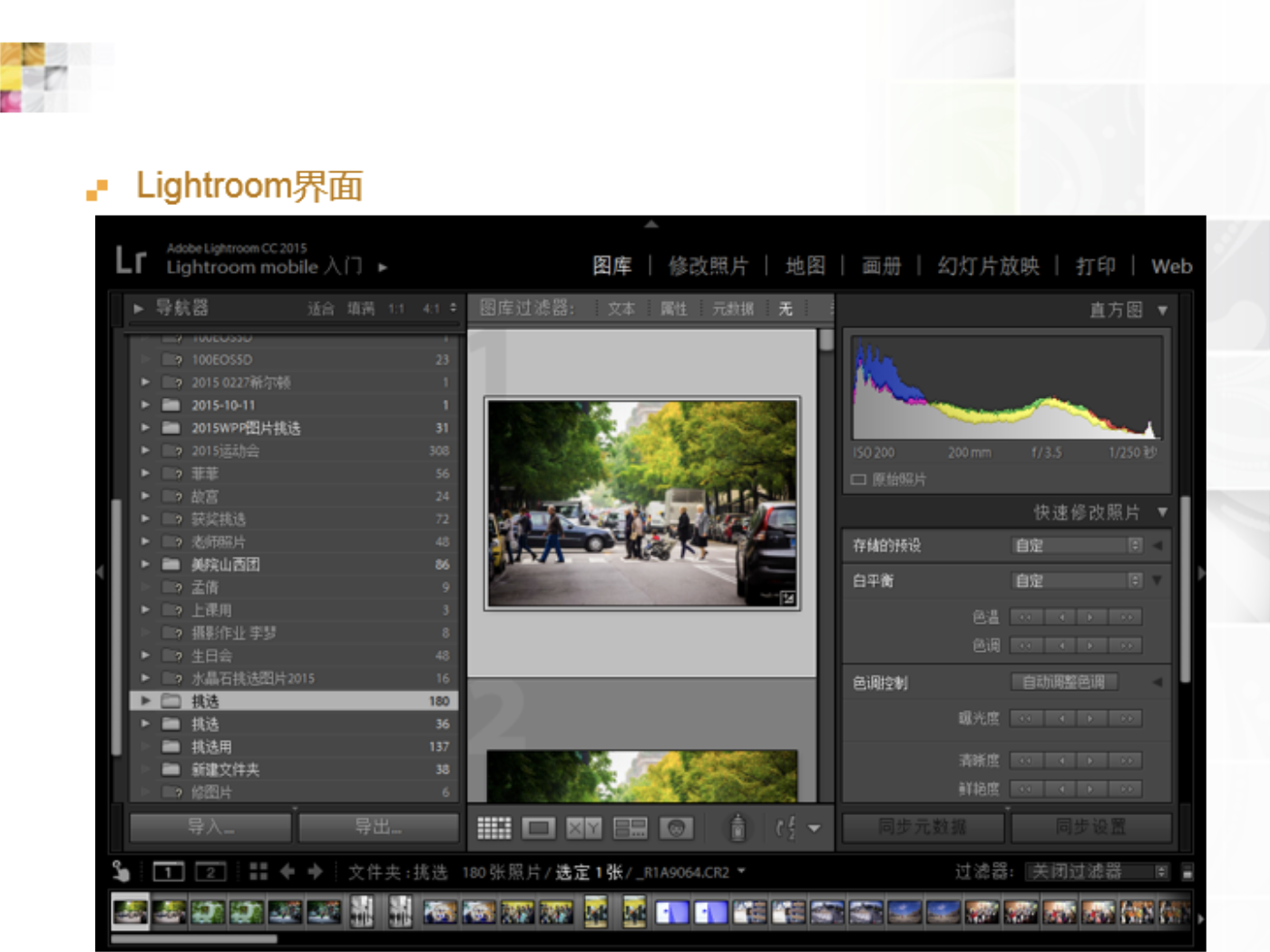The height and width of the screenshot is (952, 1270).
Task: Switch to the 修改照片 module
Action: tap(708, 266)
